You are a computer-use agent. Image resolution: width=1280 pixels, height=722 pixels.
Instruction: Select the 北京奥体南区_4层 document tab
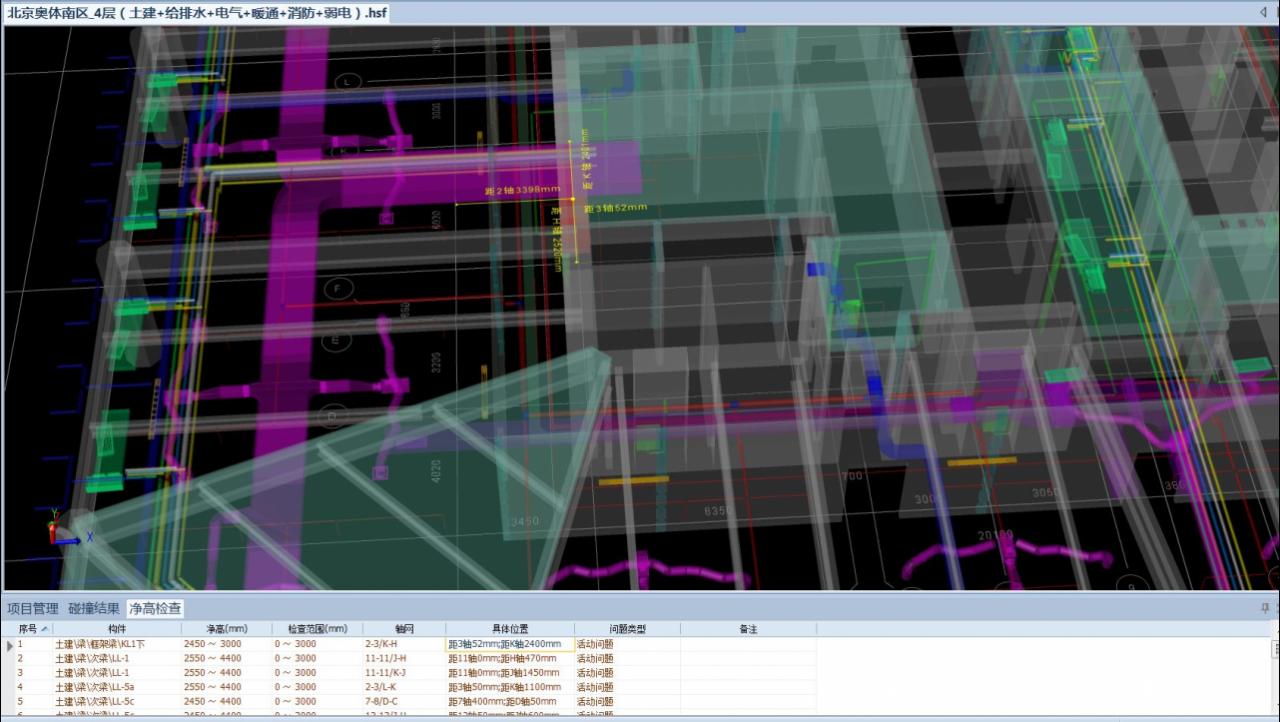(x=196, y=13)
